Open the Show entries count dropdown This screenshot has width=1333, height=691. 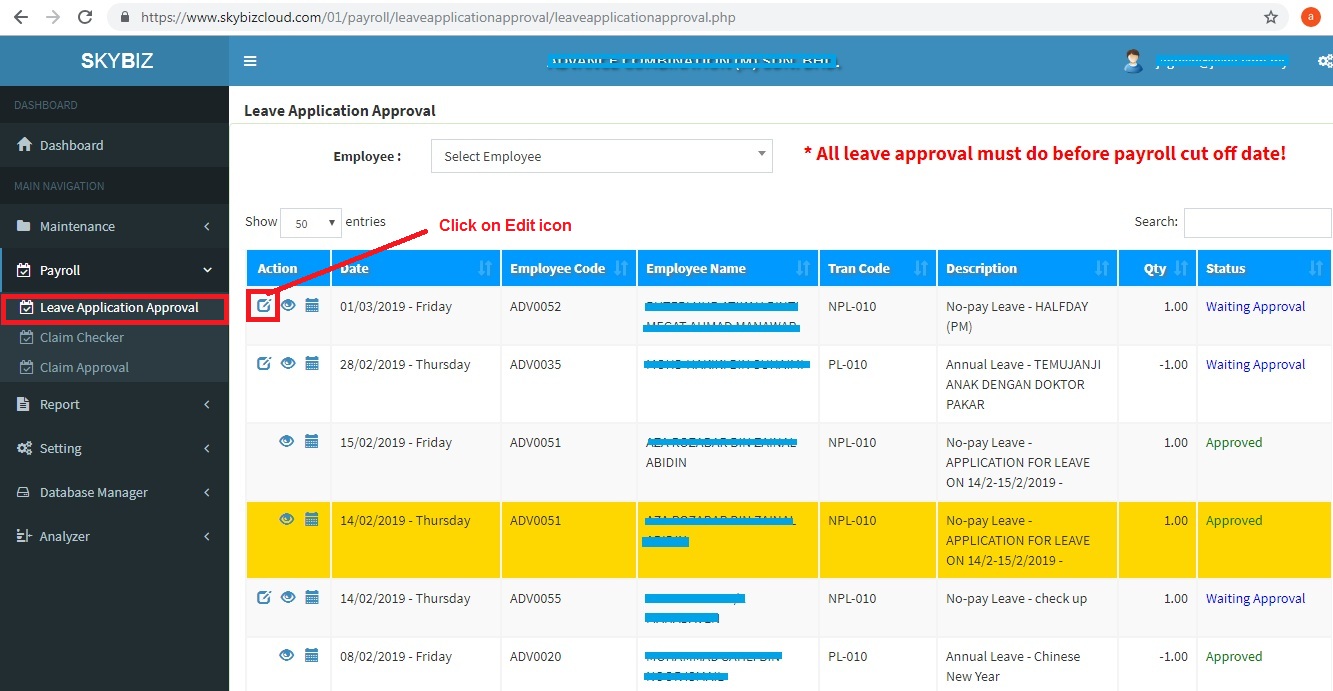coord(310,223)
